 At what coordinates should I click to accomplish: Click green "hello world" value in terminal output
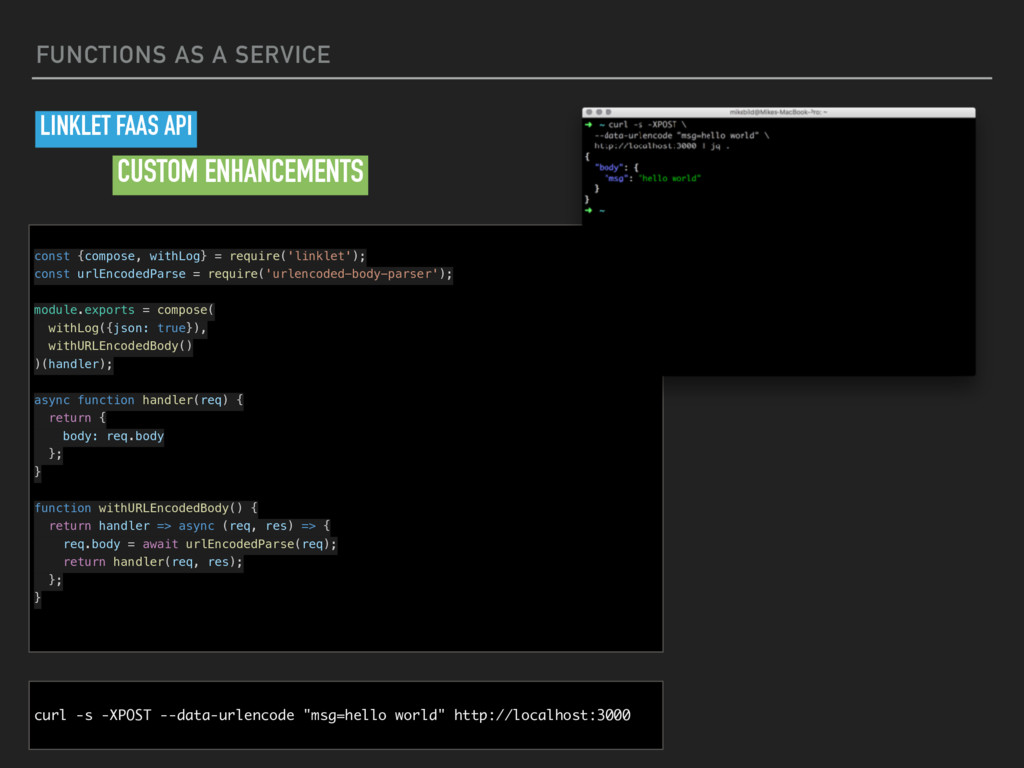(x=669, y=178)
